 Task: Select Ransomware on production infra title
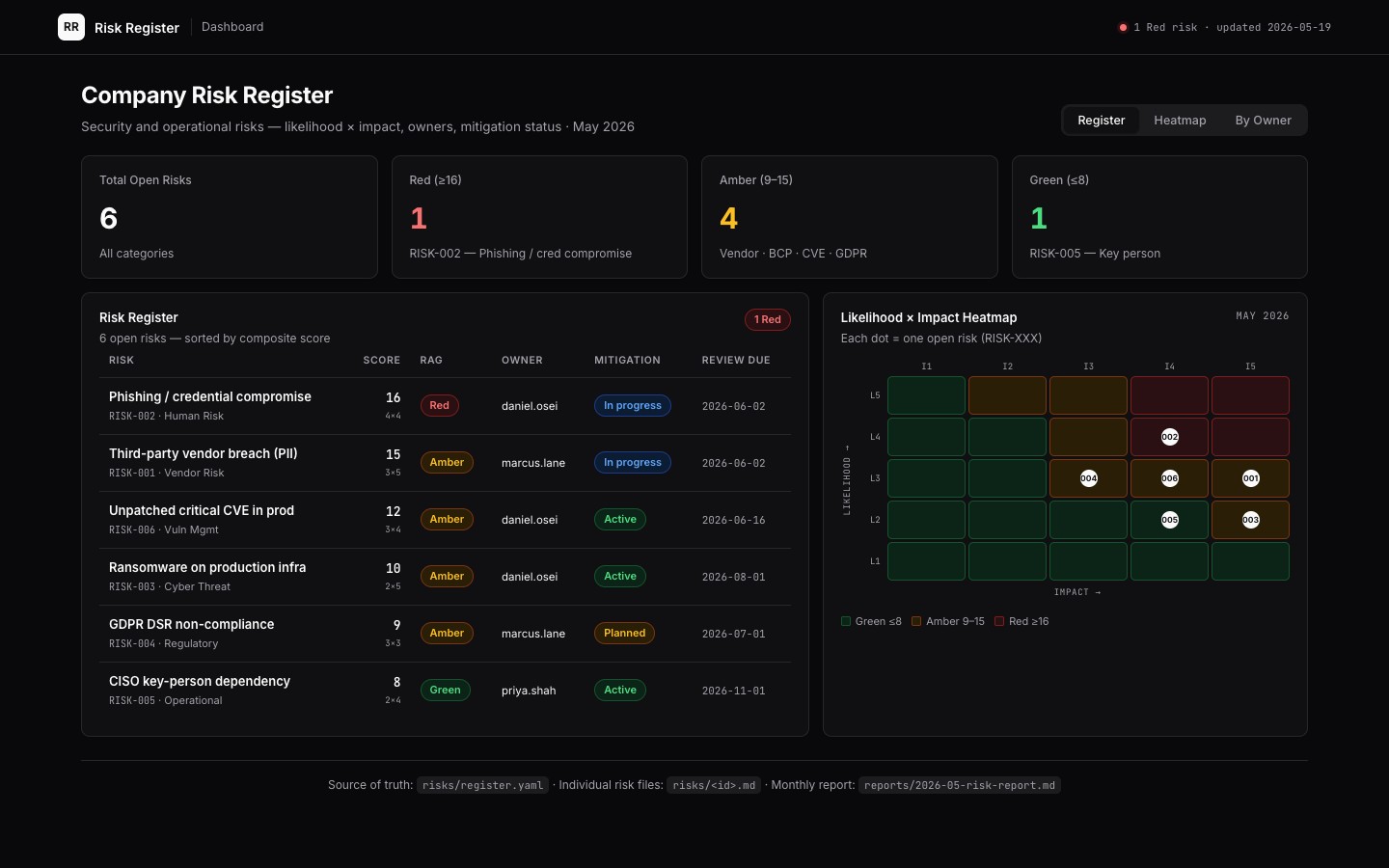coord(207,567)
